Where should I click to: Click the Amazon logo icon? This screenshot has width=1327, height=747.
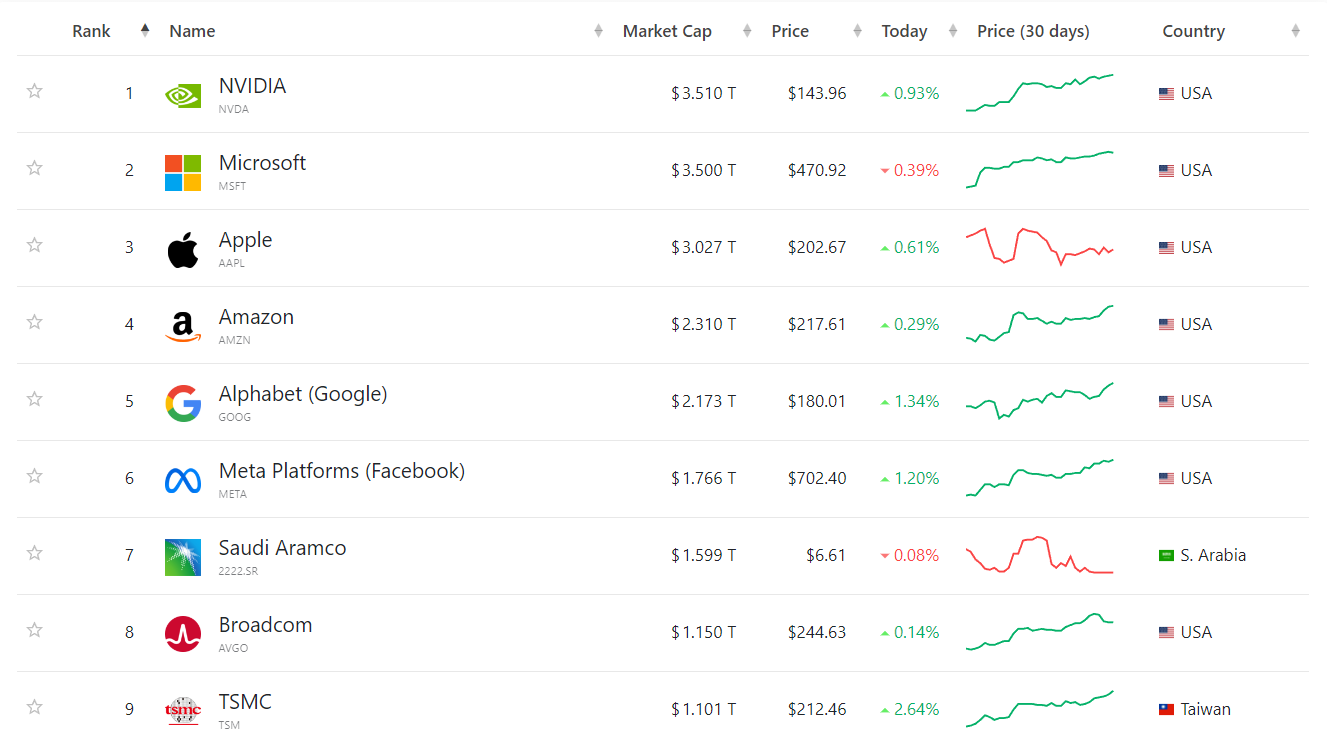pos(183,326)
